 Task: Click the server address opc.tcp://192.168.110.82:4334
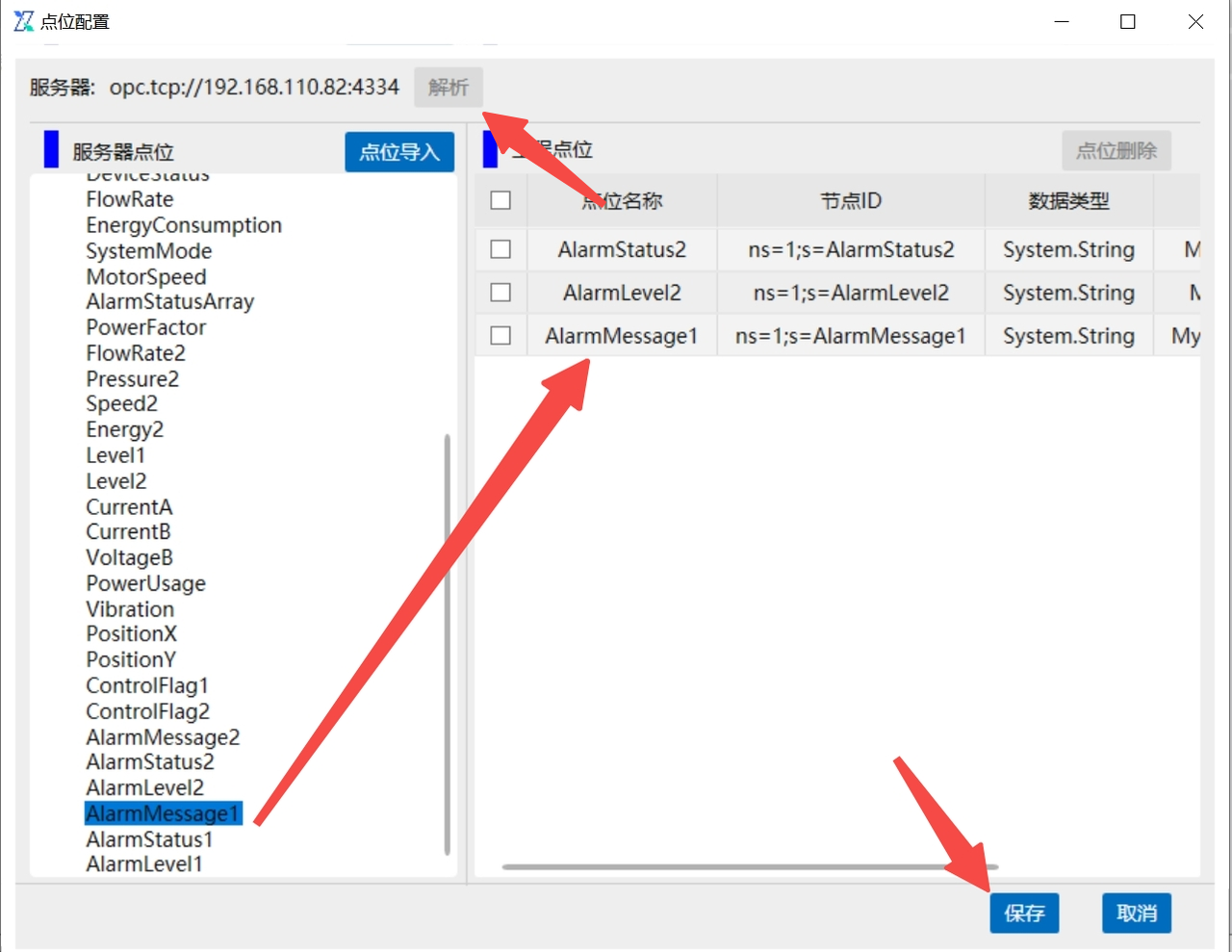(254, 88)
